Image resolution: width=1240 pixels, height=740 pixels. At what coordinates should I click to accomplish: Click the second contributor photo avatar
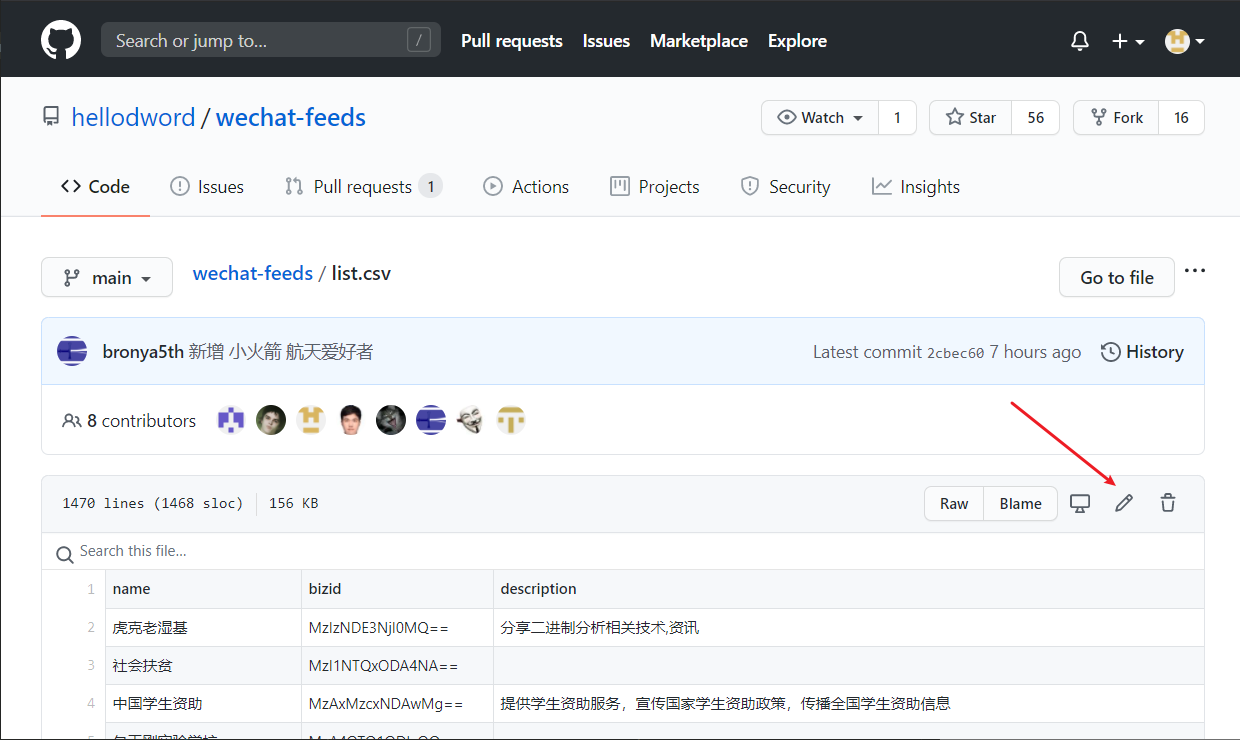pos(271,420)
